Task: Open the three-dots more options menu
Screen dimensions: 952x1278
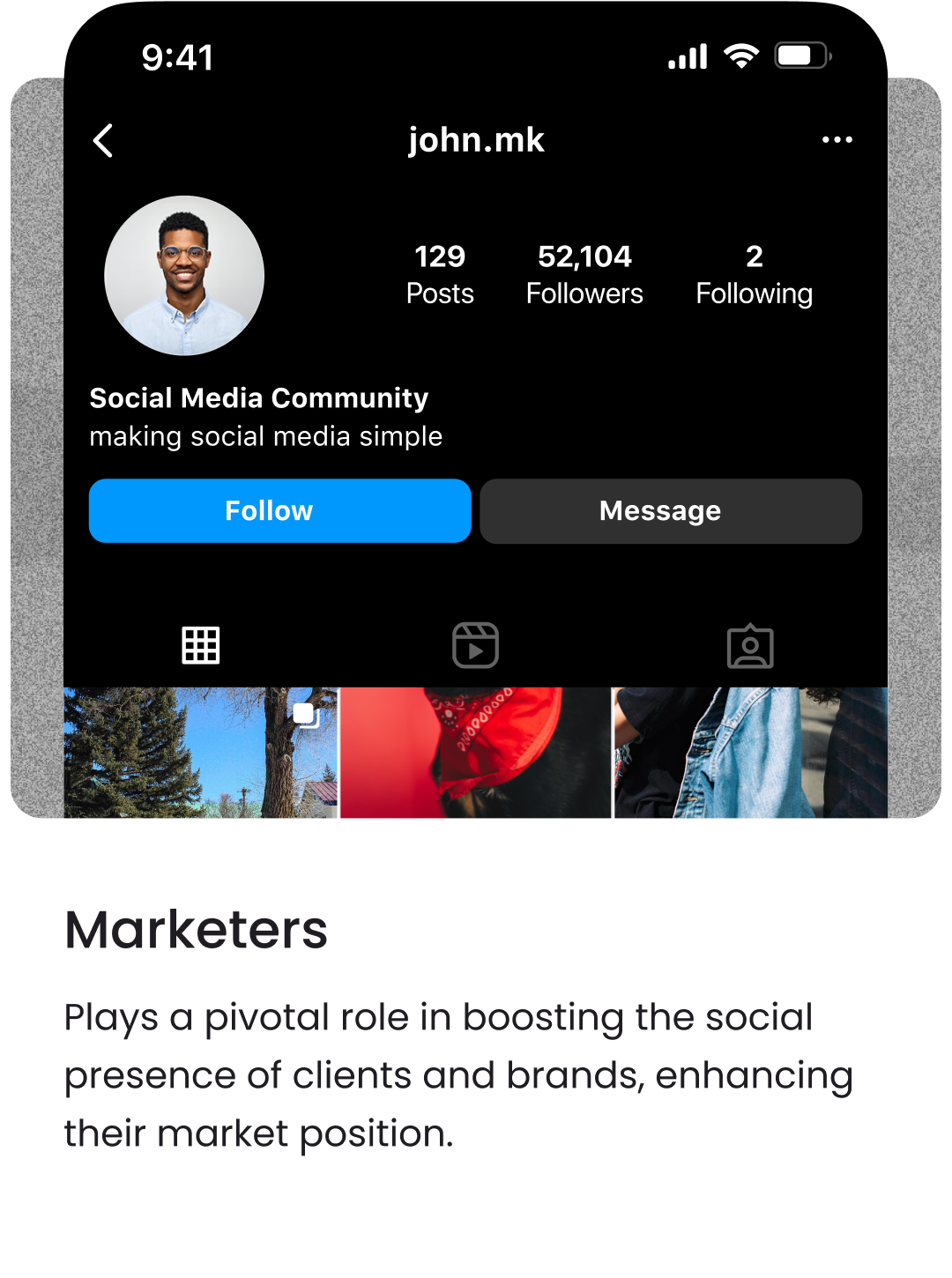Action: [x=837, y=140]
